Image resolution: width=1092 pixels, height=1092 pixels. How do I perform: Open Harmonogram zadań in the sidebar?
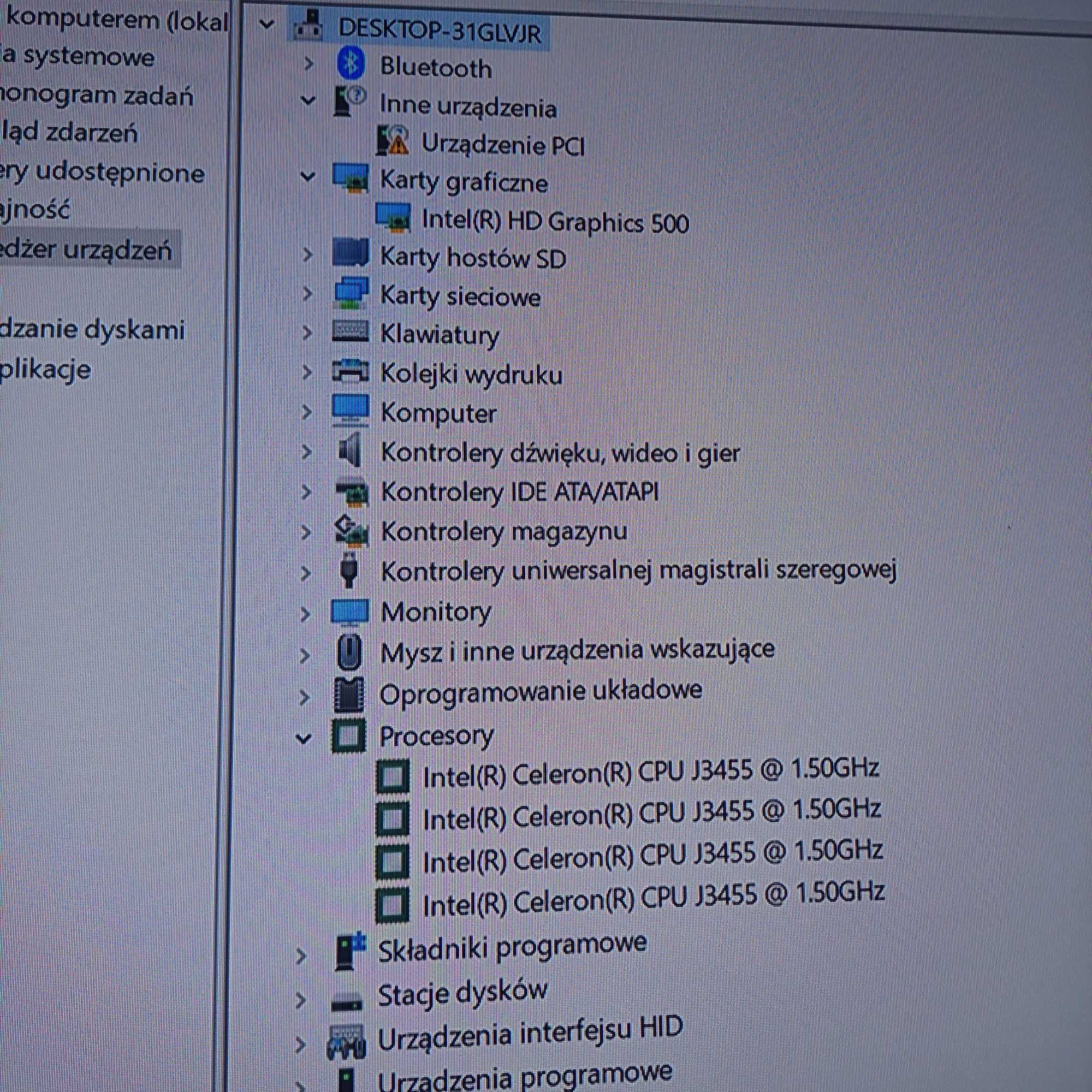pos(96,95)
